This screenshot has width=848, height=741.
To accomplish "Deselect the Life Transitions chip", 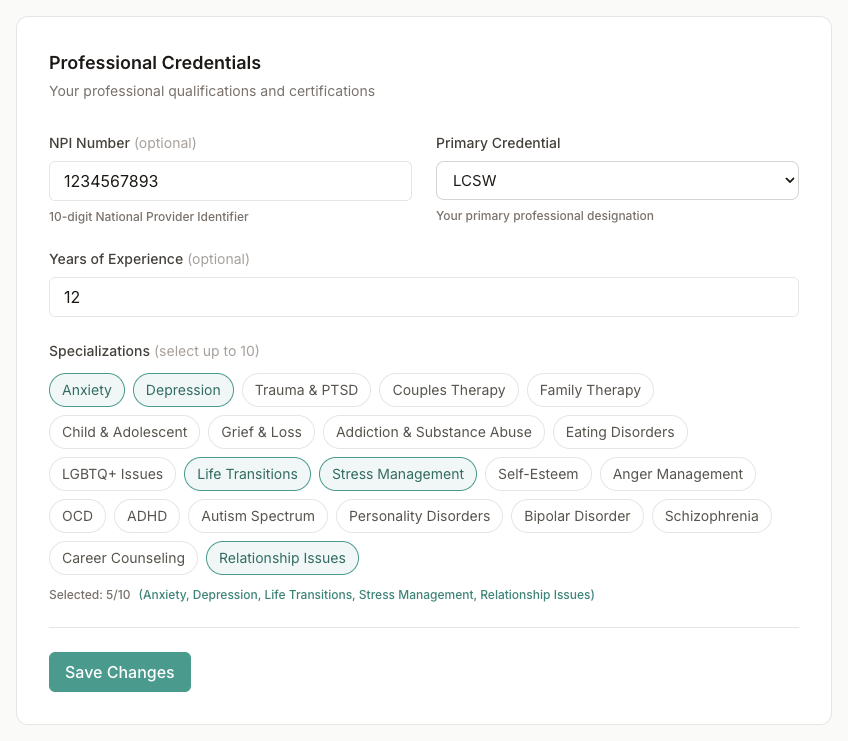I will point(247,474).
